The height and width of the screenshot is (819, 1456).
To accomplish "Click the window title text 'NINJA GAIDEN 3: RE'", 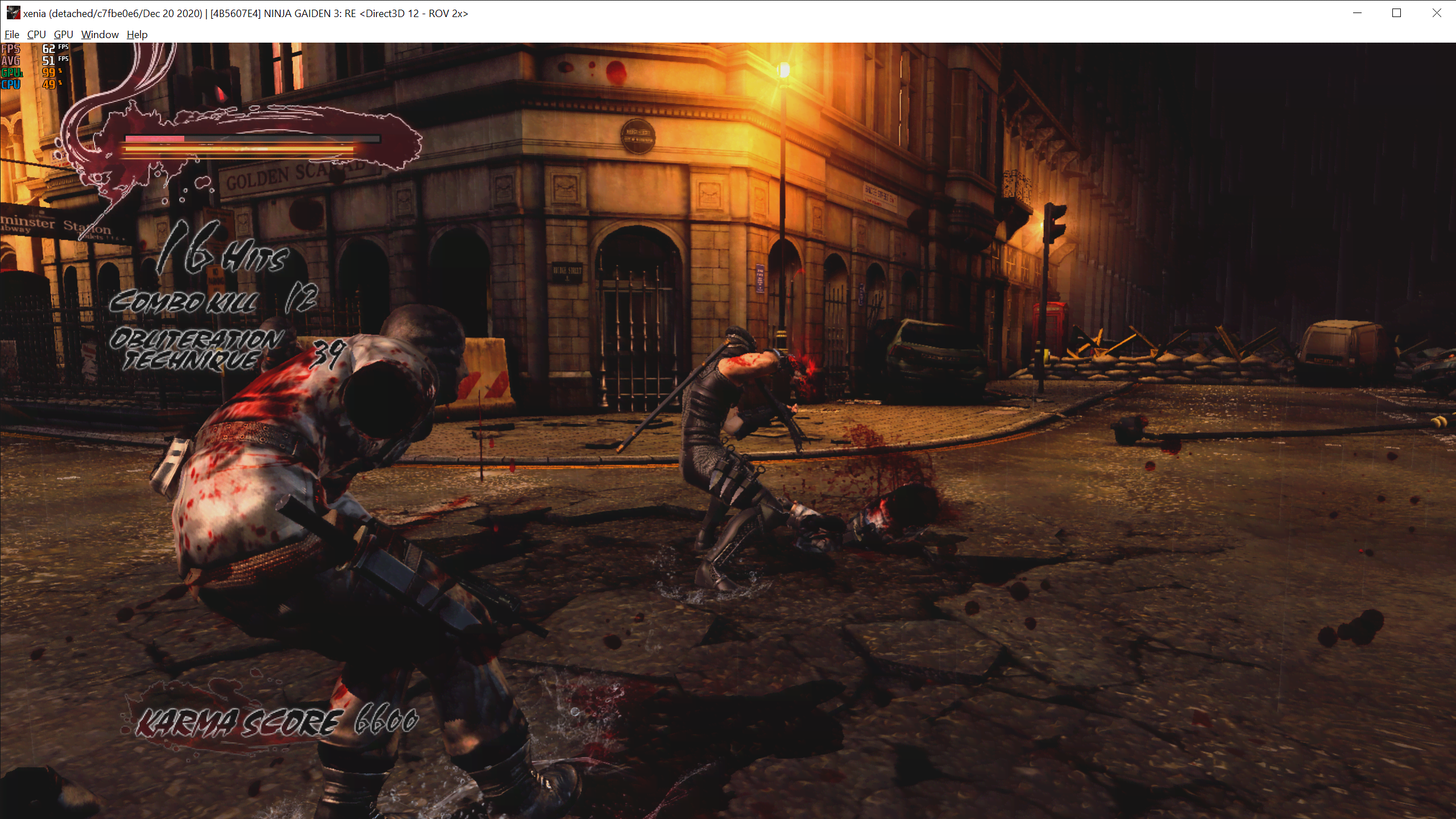I will click(x=309, y=14).
